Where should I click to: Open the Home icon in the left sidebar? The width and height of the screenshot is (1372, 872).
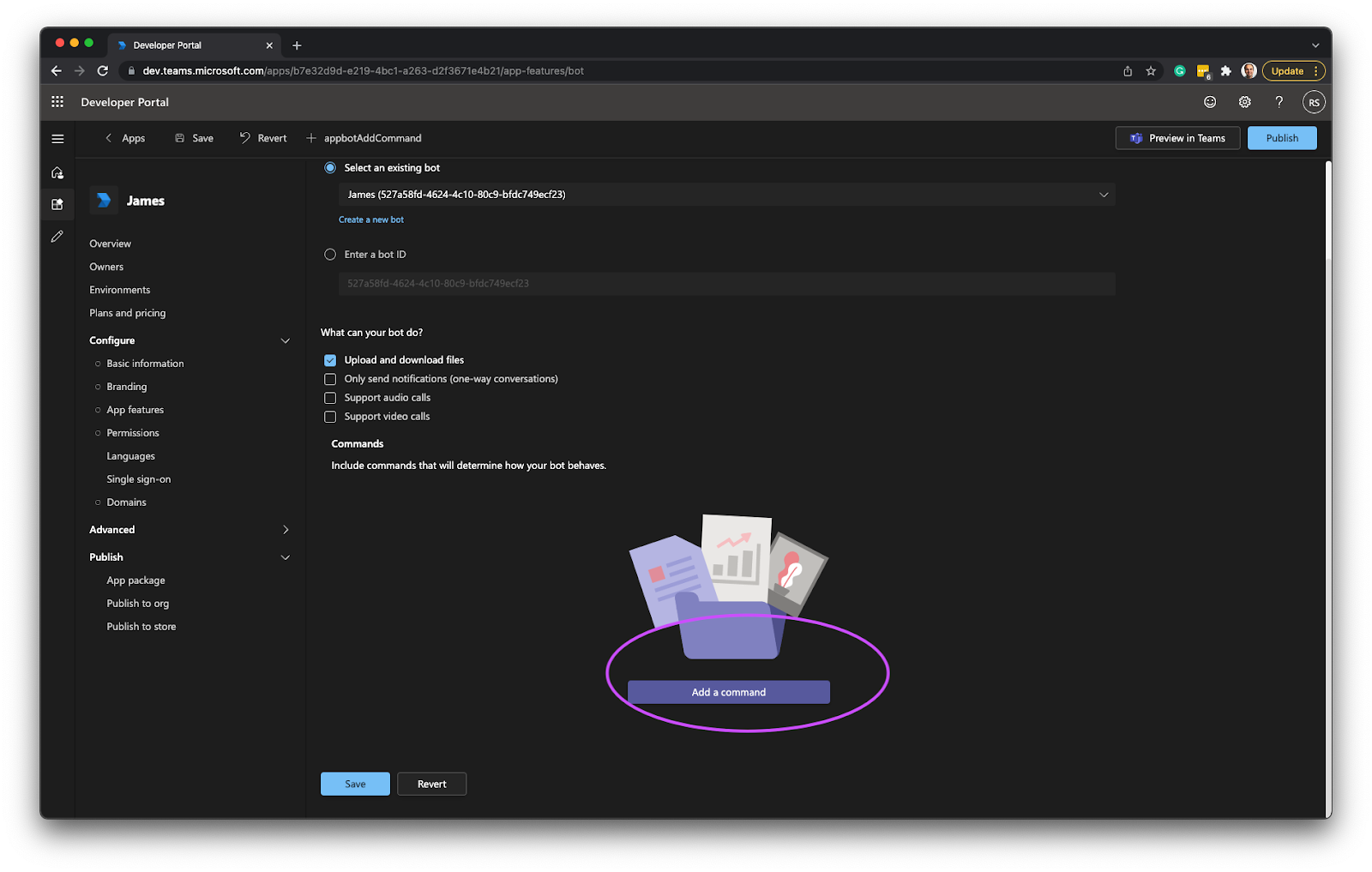coord(57,172)
